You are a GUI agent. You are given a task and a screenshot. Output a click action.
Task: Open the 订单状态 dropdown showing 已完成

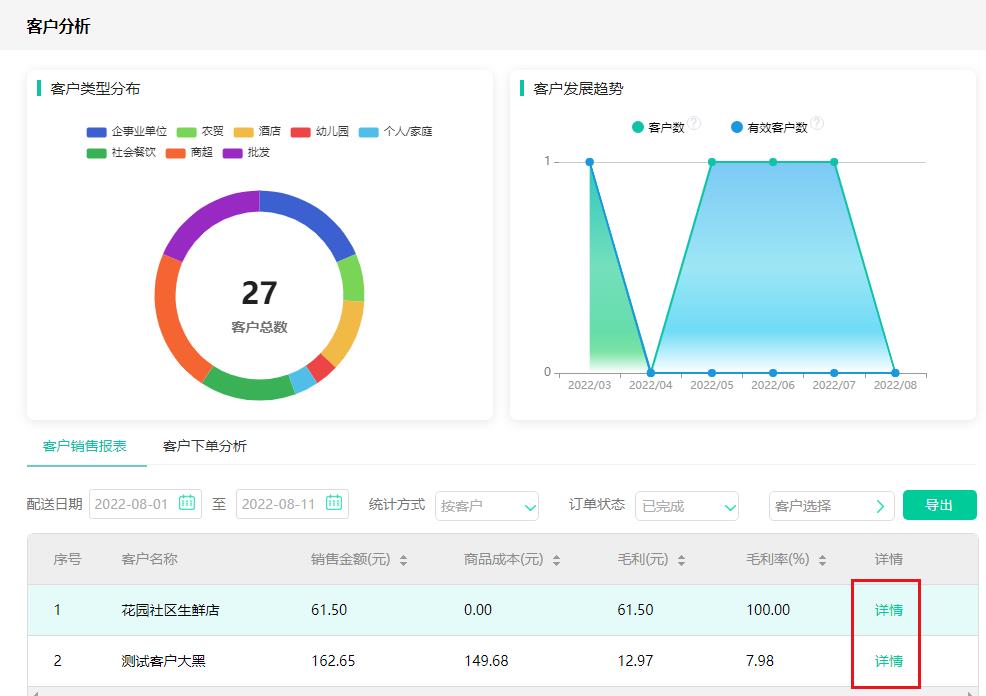(687, 506)
